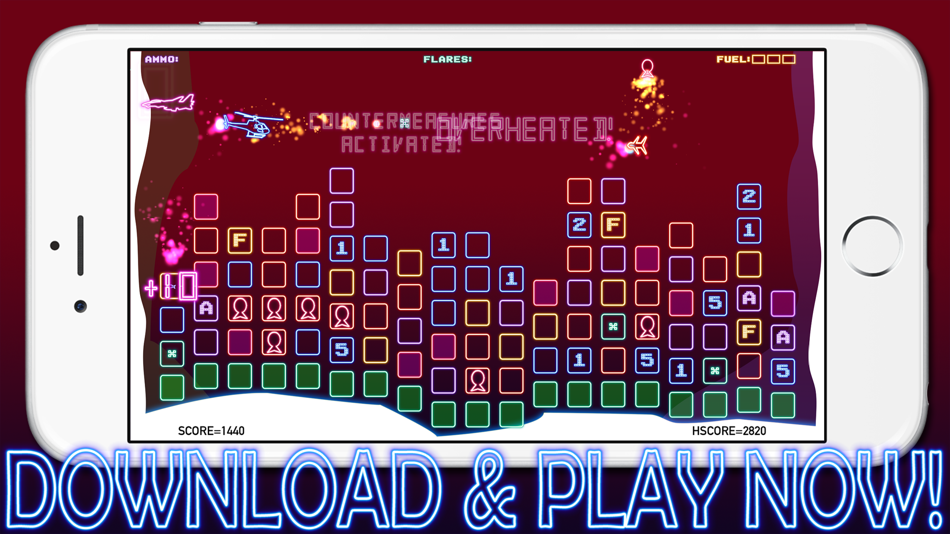Tap the person block right of a star block
Image resolution: width=950 pixels, height=534 pixels.
(x=647, y=327)
